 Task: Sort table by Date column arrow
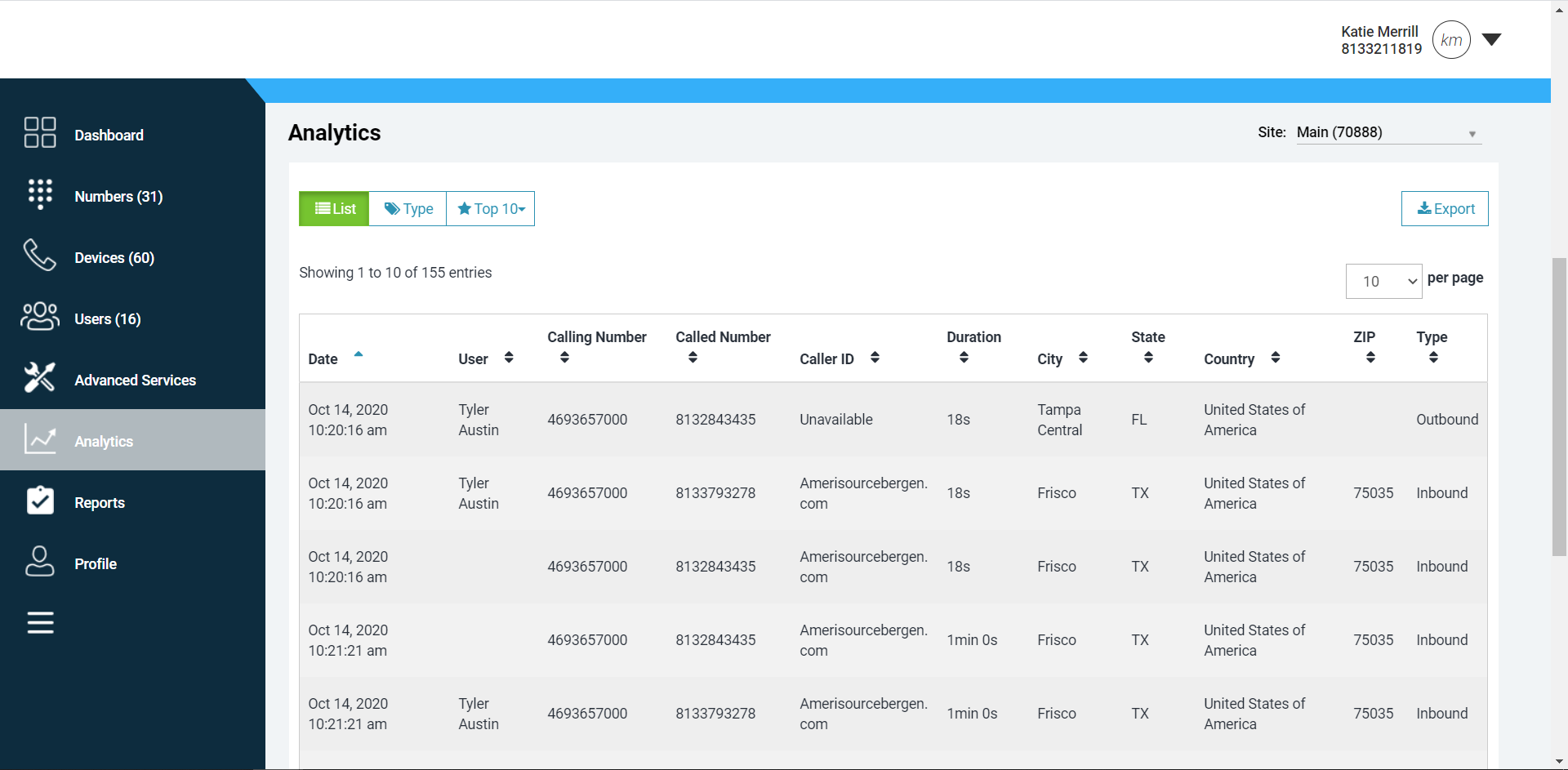(x=359, y=354)
